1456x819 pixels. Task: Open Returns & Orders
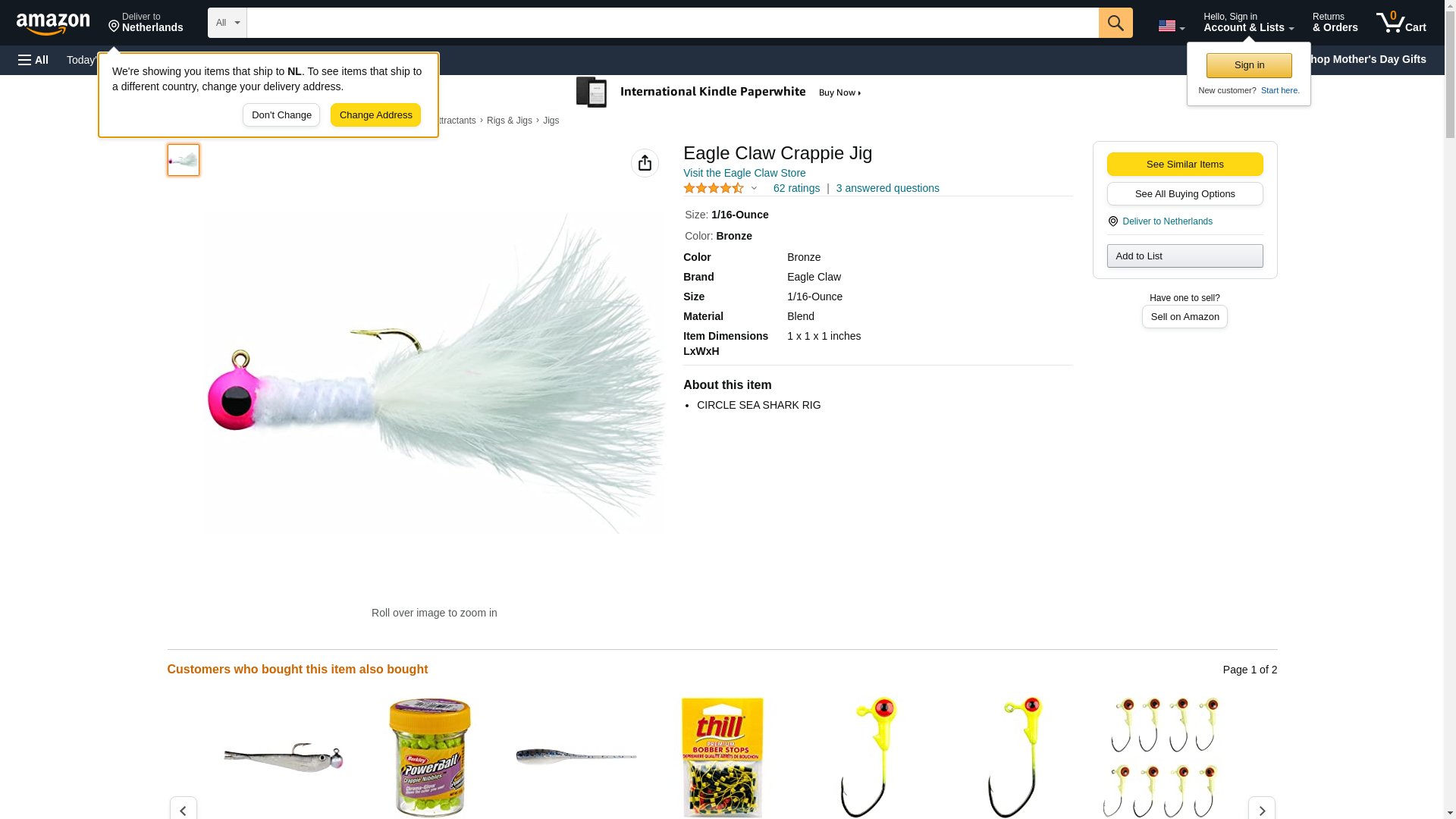click(1335, 23)
